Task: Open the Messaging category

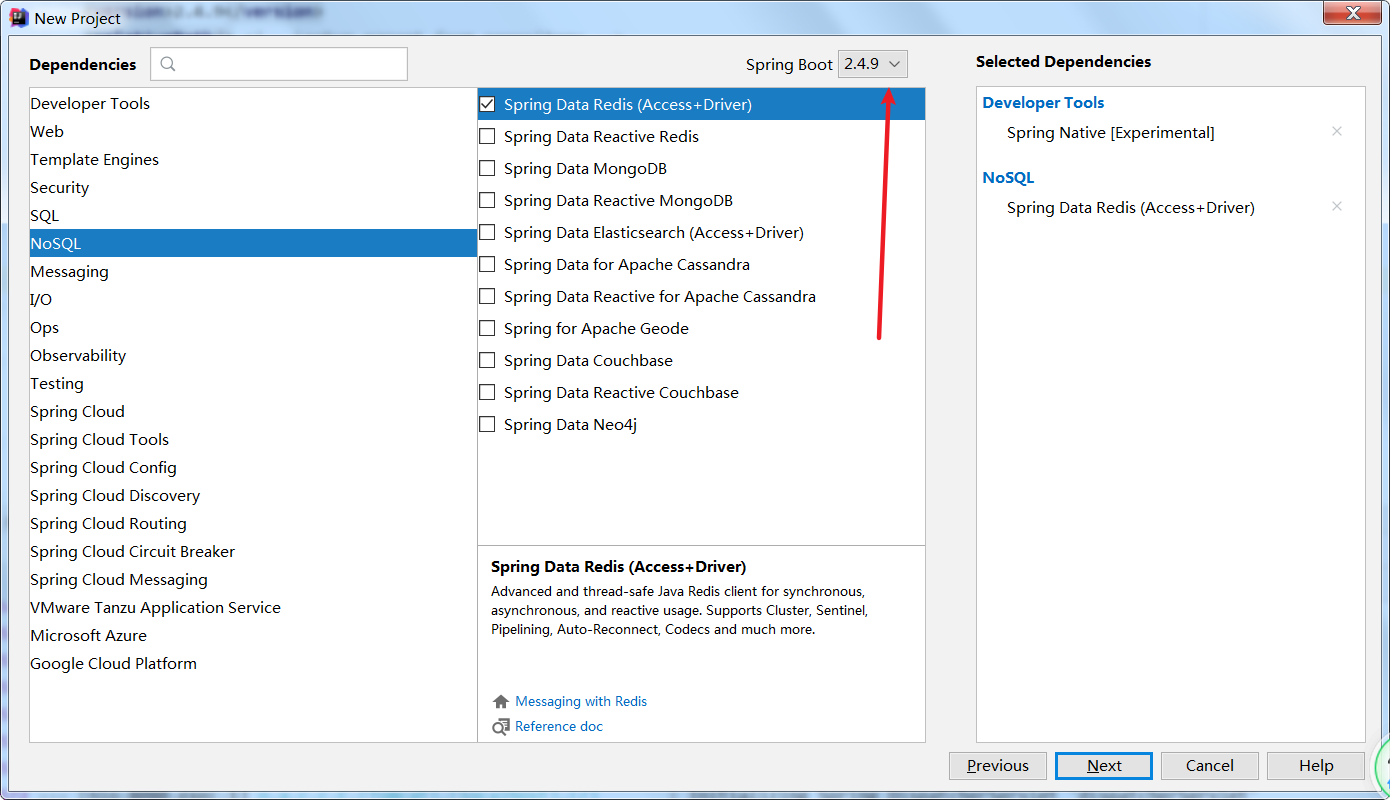Action: [253, 272]
